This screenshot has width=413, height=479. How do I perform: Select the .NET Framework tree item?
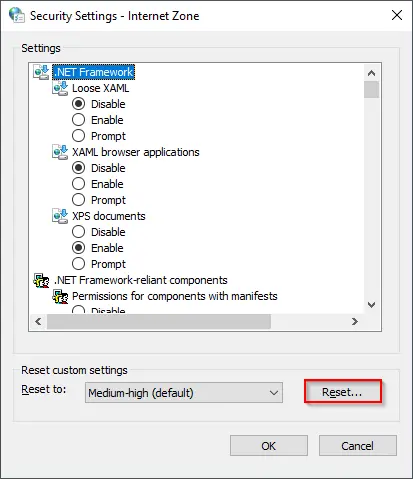pos(94,72)
